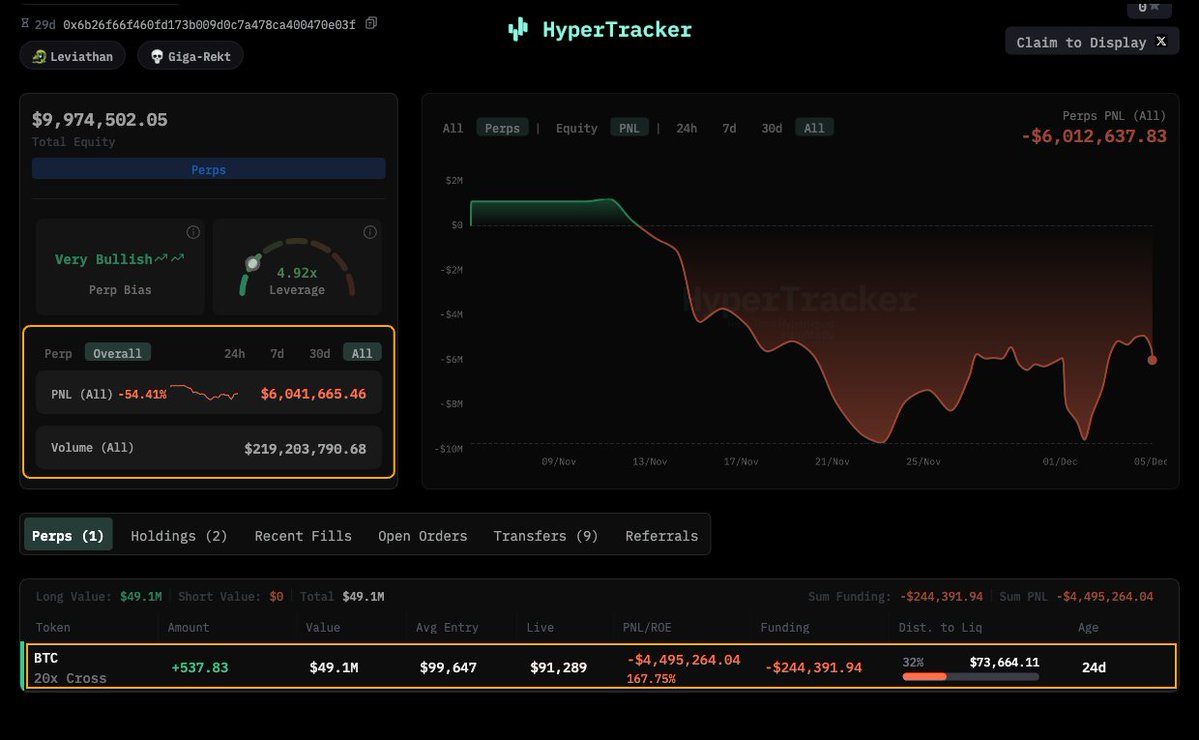Screen dimensions: 1199x740
Task: Open the Recent Fills tab
Action: [x=303, y=536]
